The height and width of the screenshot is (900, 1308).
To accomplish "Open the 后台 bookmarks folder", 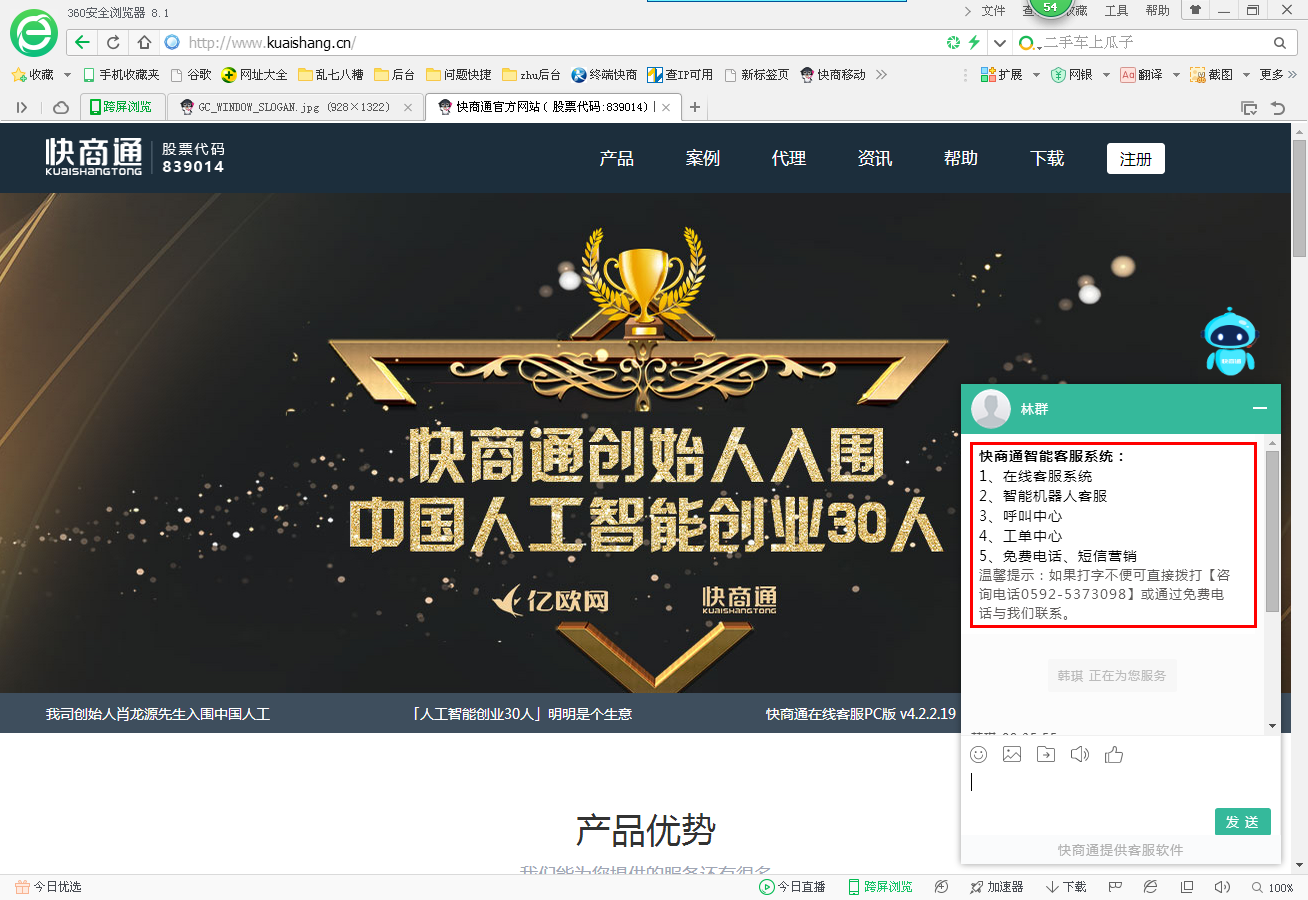I will click(395, 75).
